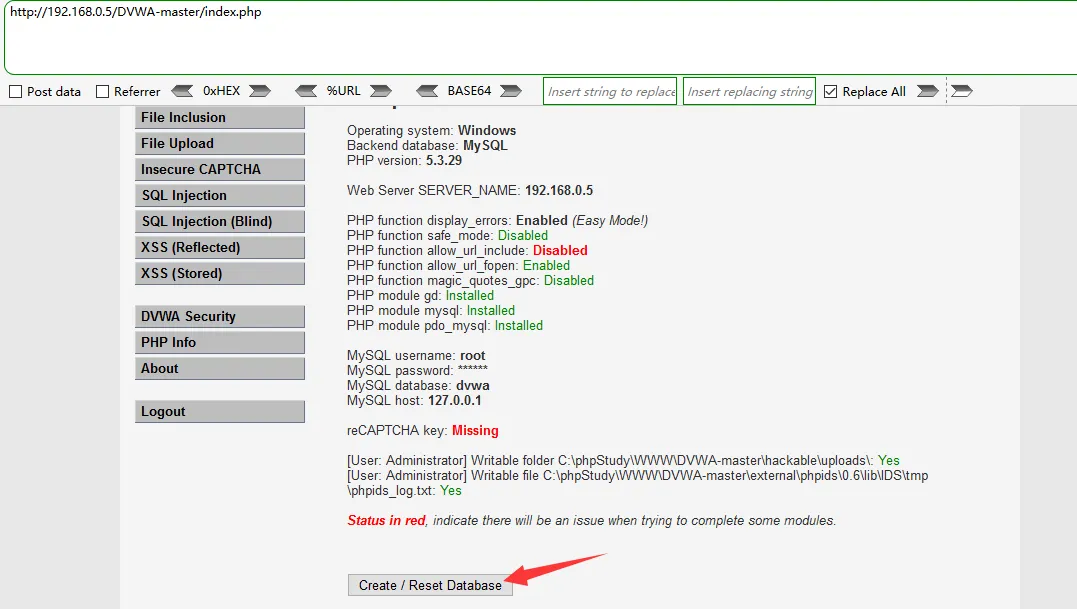Click the 'Enabled' allow_url_fopen status

(x=546, y=266)
